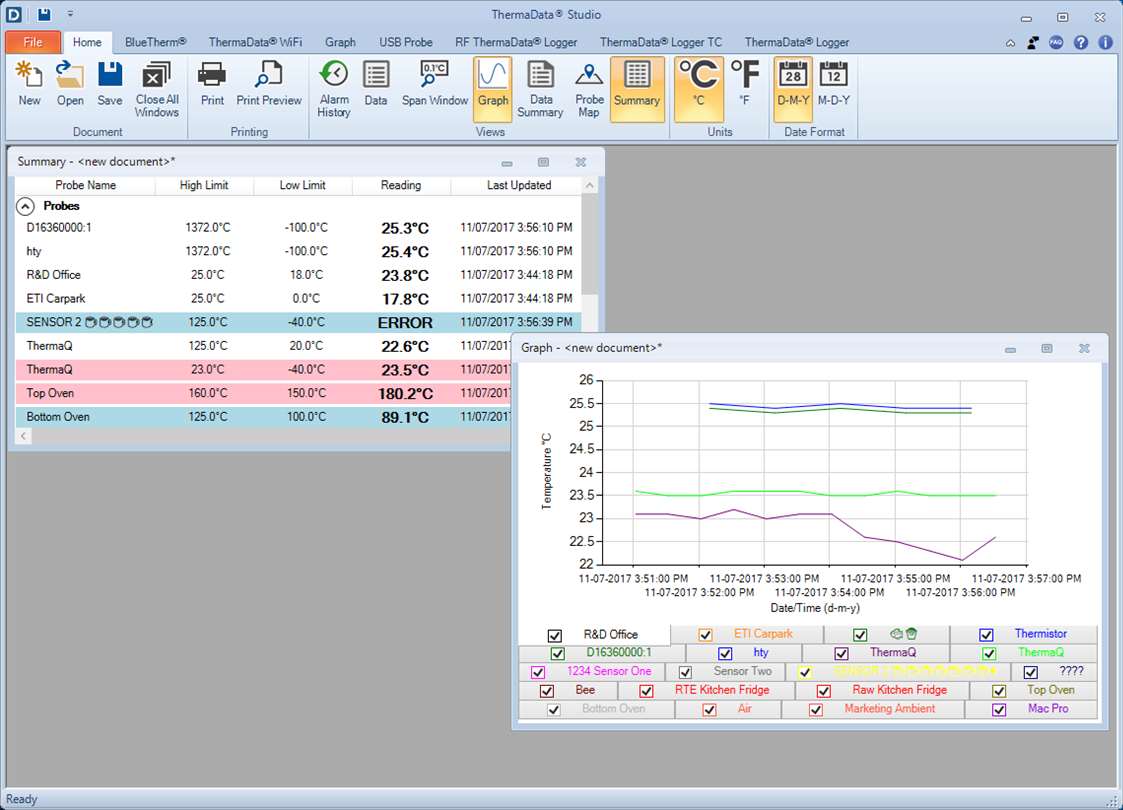Open the Span Window view
1123x810 pixels.
pos(435,85)
